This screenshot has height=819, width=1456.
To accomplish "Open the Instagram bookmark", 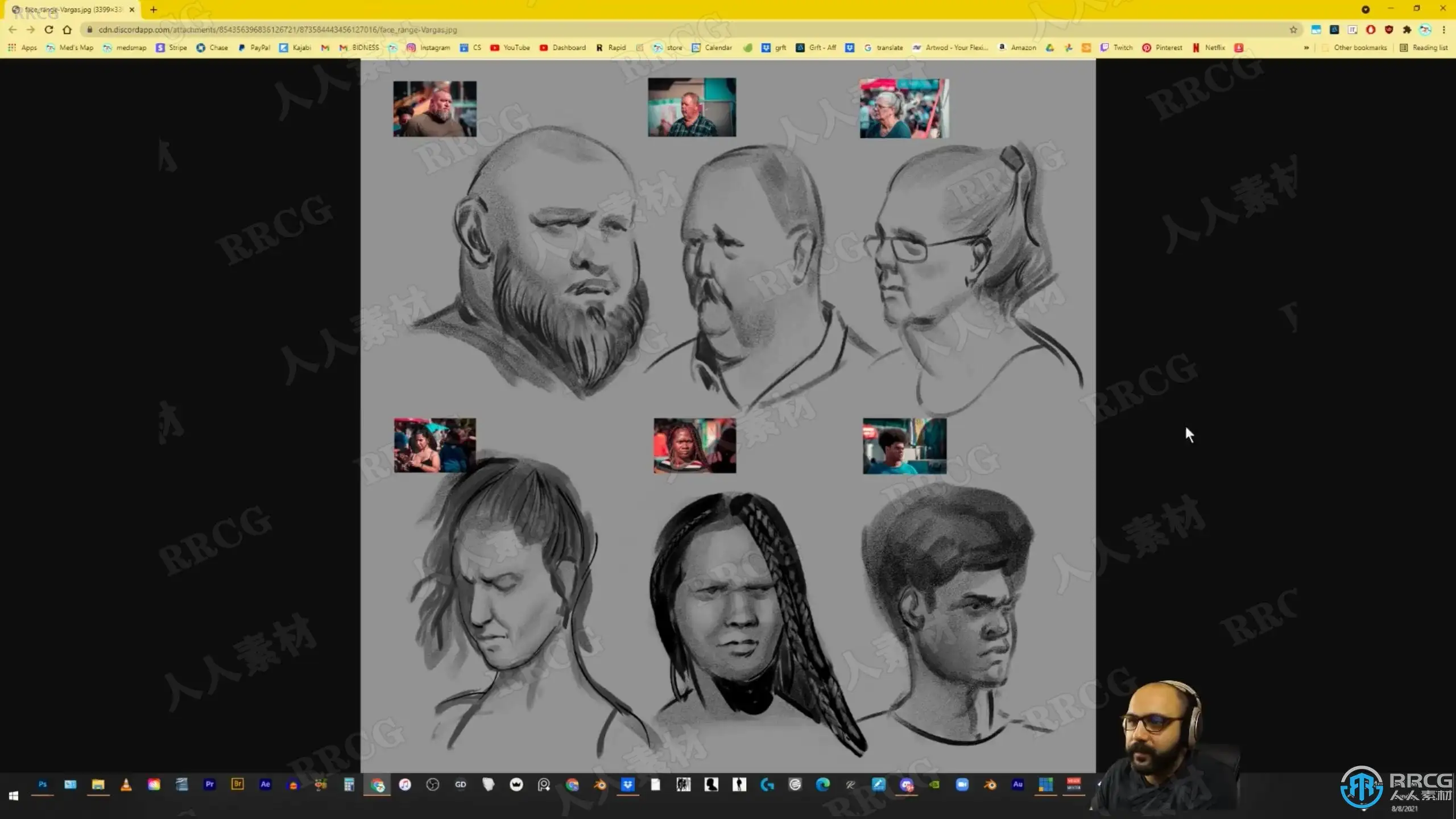I will tap(428, 48).
